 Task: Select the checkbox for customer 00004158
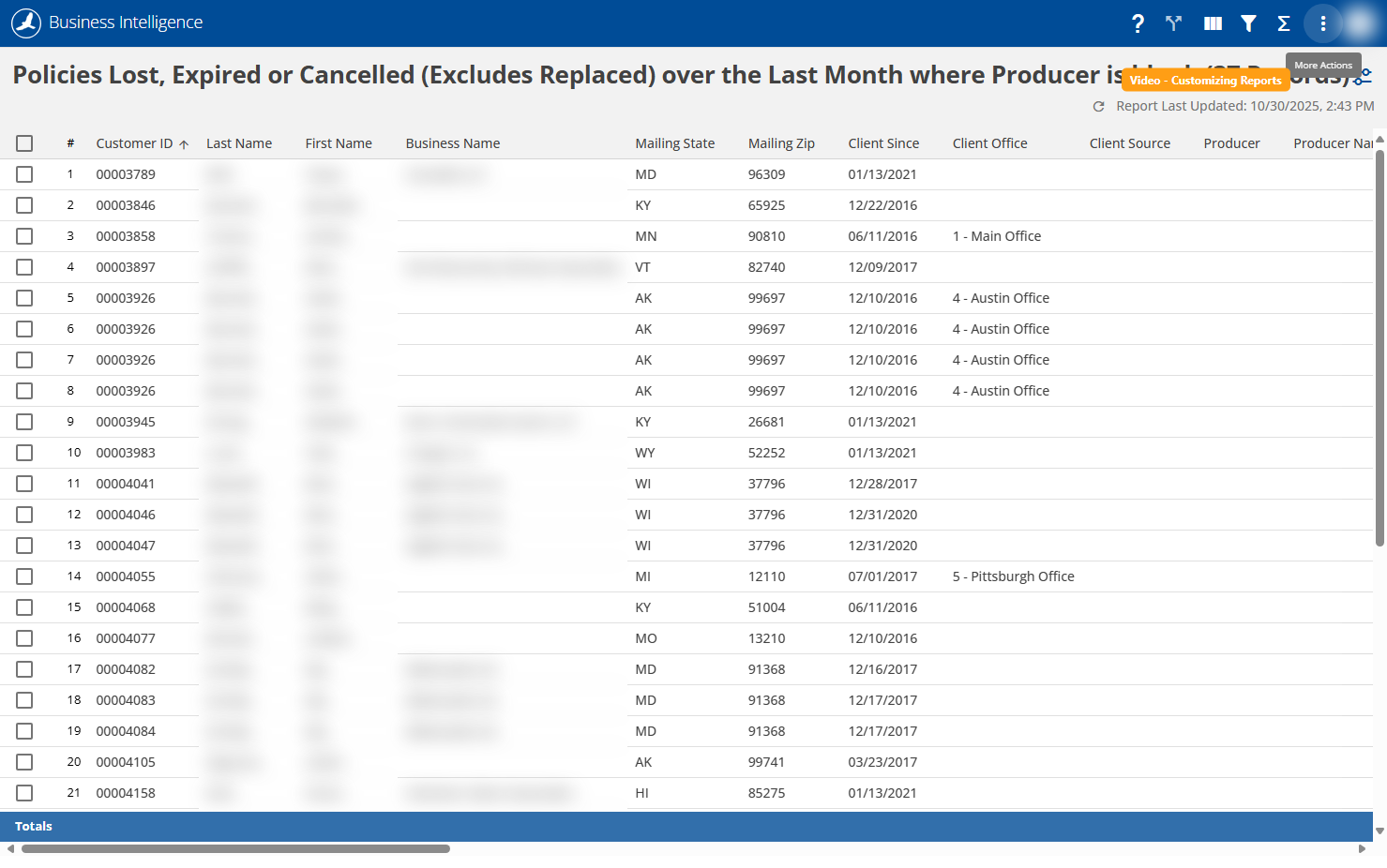[x=24, y=793]
